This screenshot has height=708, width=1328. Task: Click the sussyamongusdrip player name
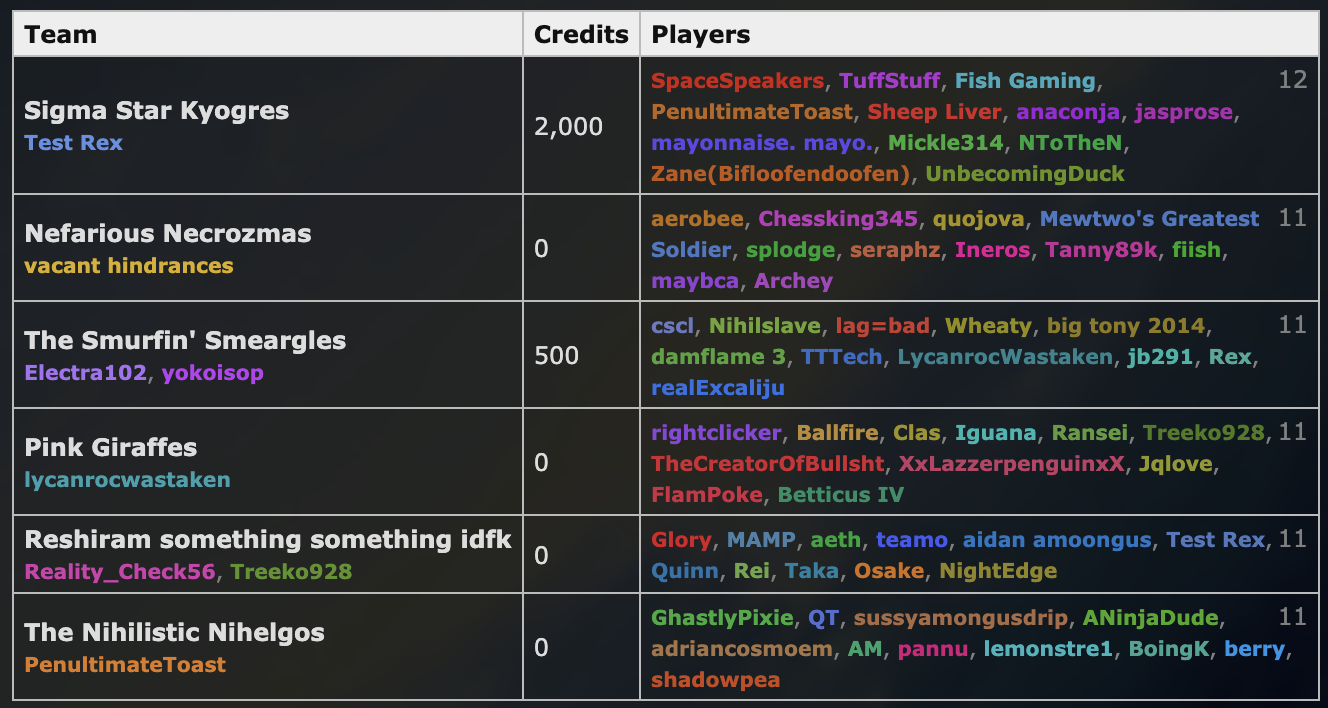pyautogui.click(x=953, y=618)
